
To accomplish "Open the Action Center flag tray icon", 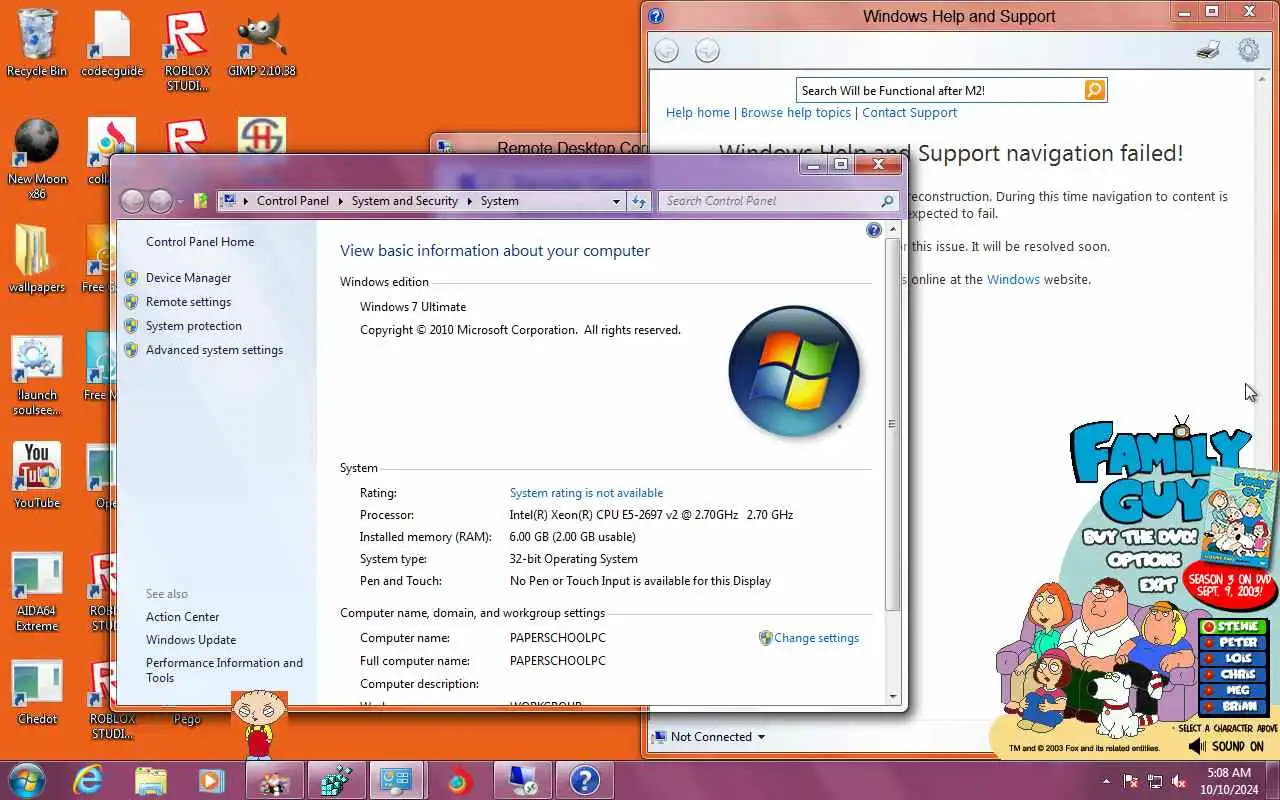I will click(x=1131, y=781).
